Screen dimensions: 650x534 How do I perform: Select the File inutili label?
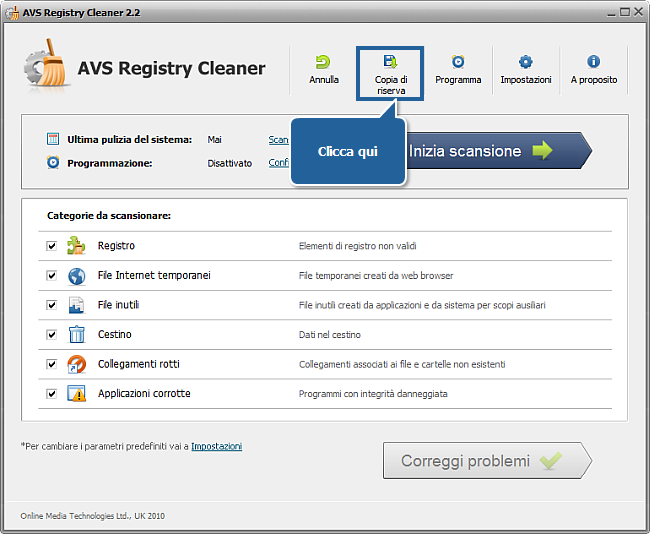point(118,305)
